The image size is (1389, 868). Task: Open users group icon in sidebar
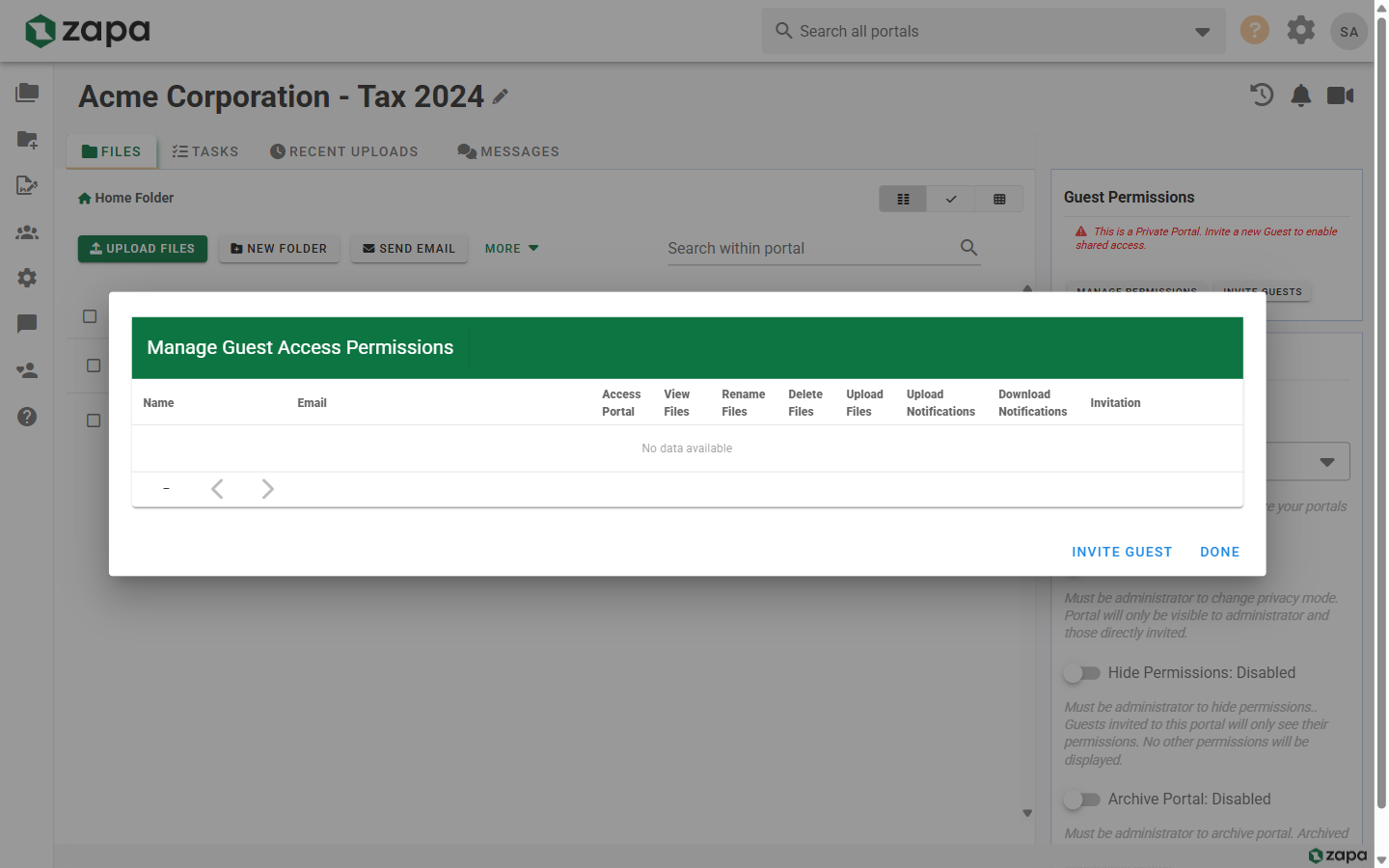[x=27, y=231]
